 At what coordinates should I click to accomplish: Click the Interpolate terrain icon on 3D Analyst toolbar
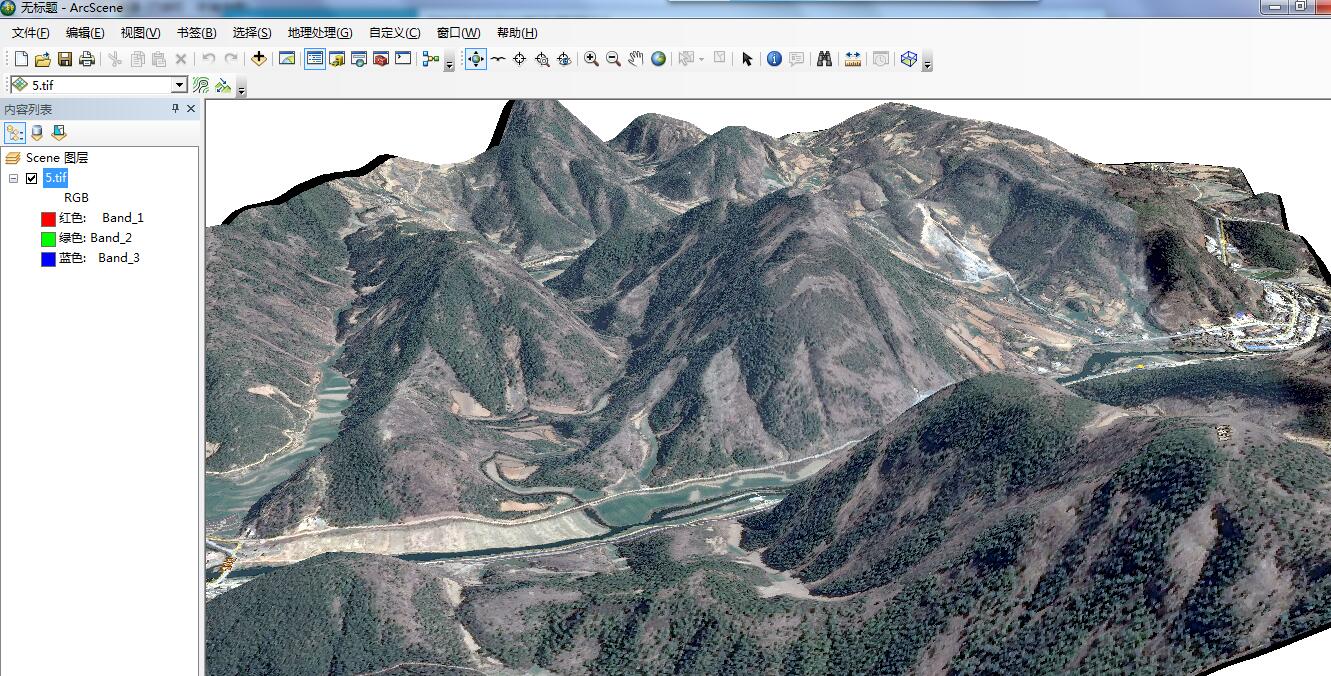223,86
